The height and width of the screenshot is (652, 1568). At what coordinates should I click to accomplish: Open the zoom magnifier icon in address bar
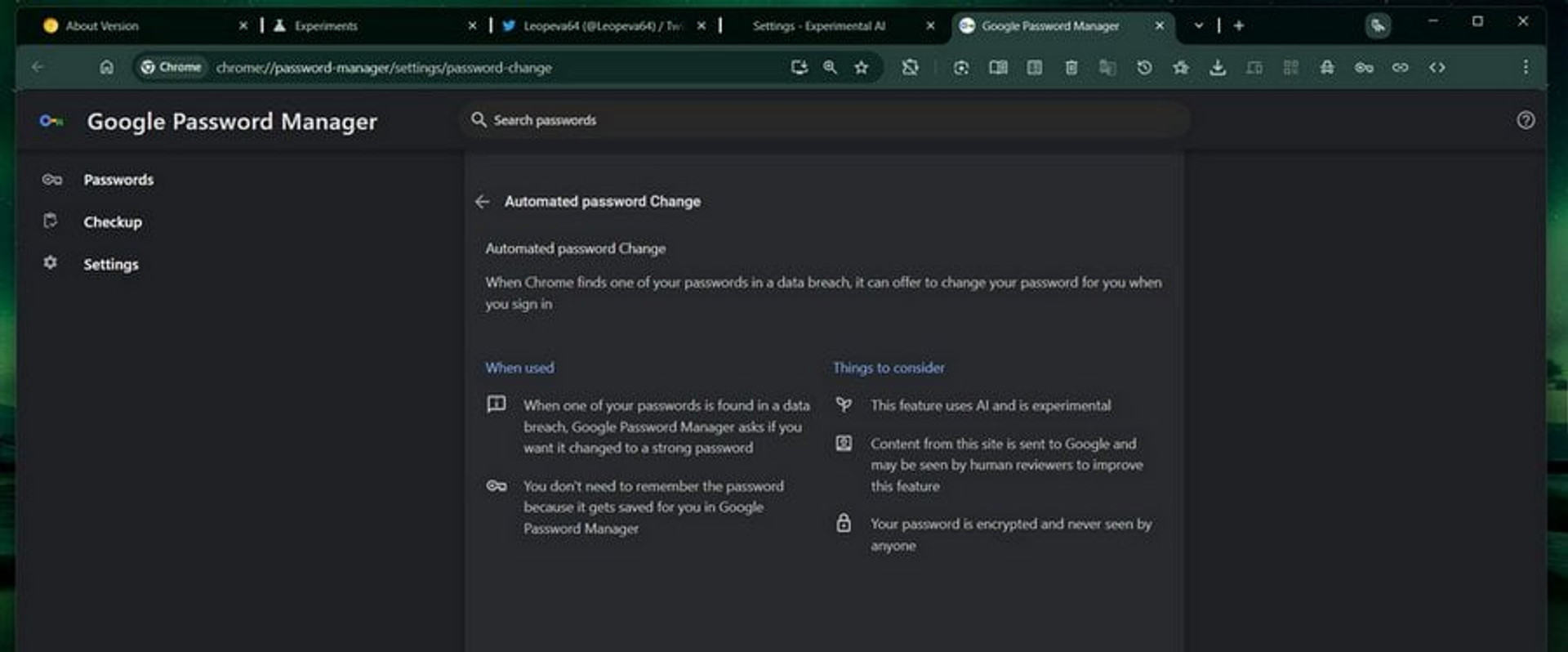pyautogui.click(x=830, y=67)
